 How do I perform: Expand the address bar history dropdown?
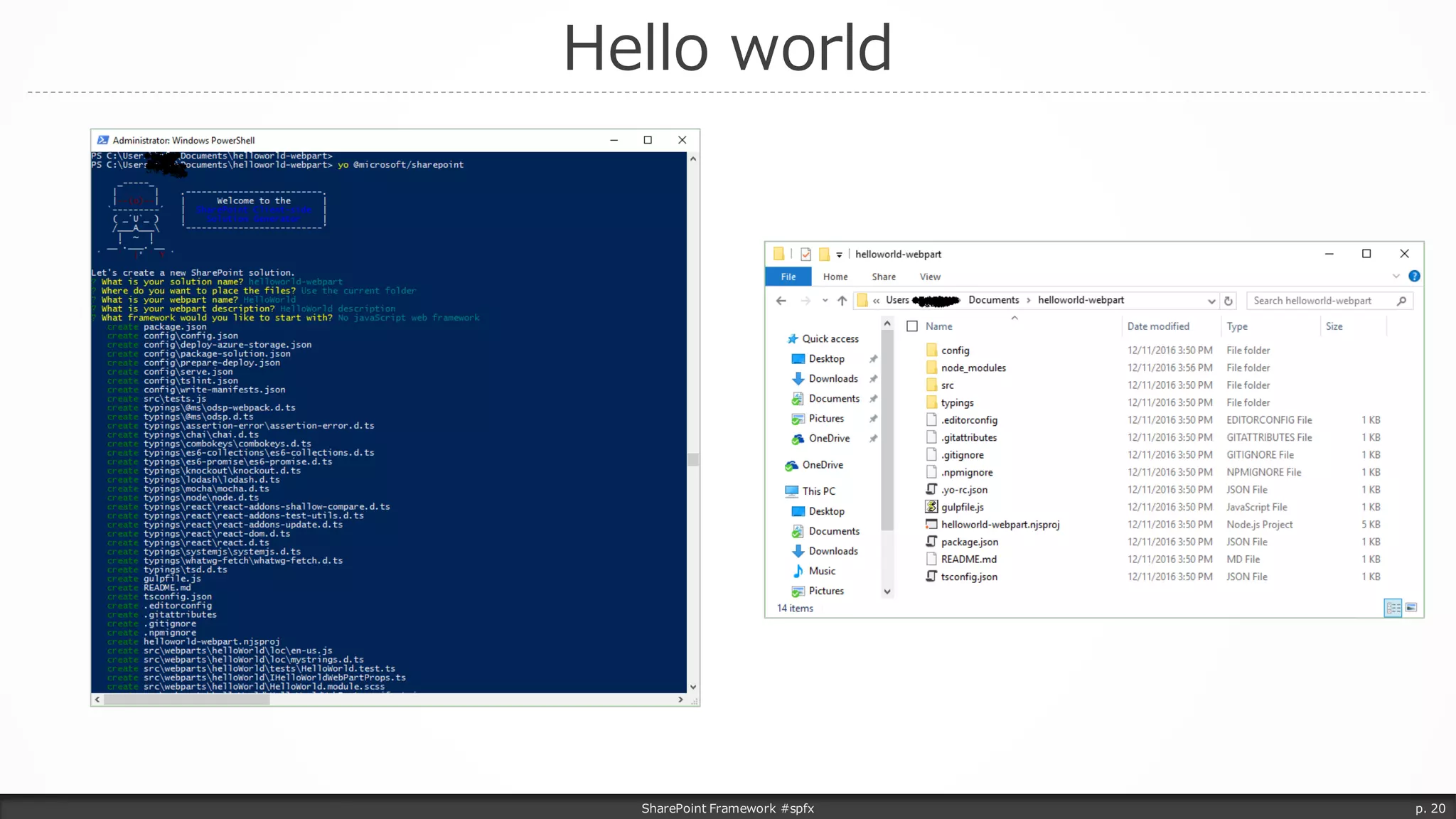coord(1211,301)
